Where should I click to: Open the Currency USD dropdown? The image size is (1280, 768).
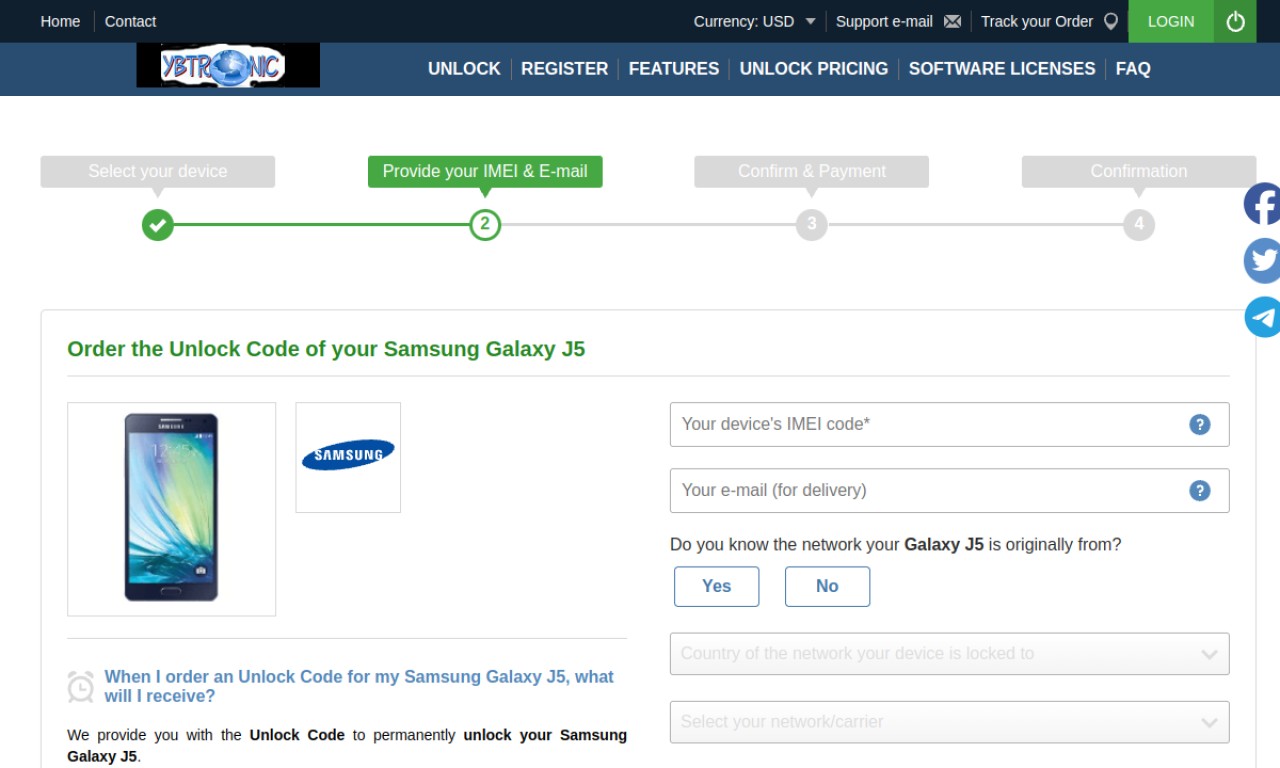tap(755, 21)
